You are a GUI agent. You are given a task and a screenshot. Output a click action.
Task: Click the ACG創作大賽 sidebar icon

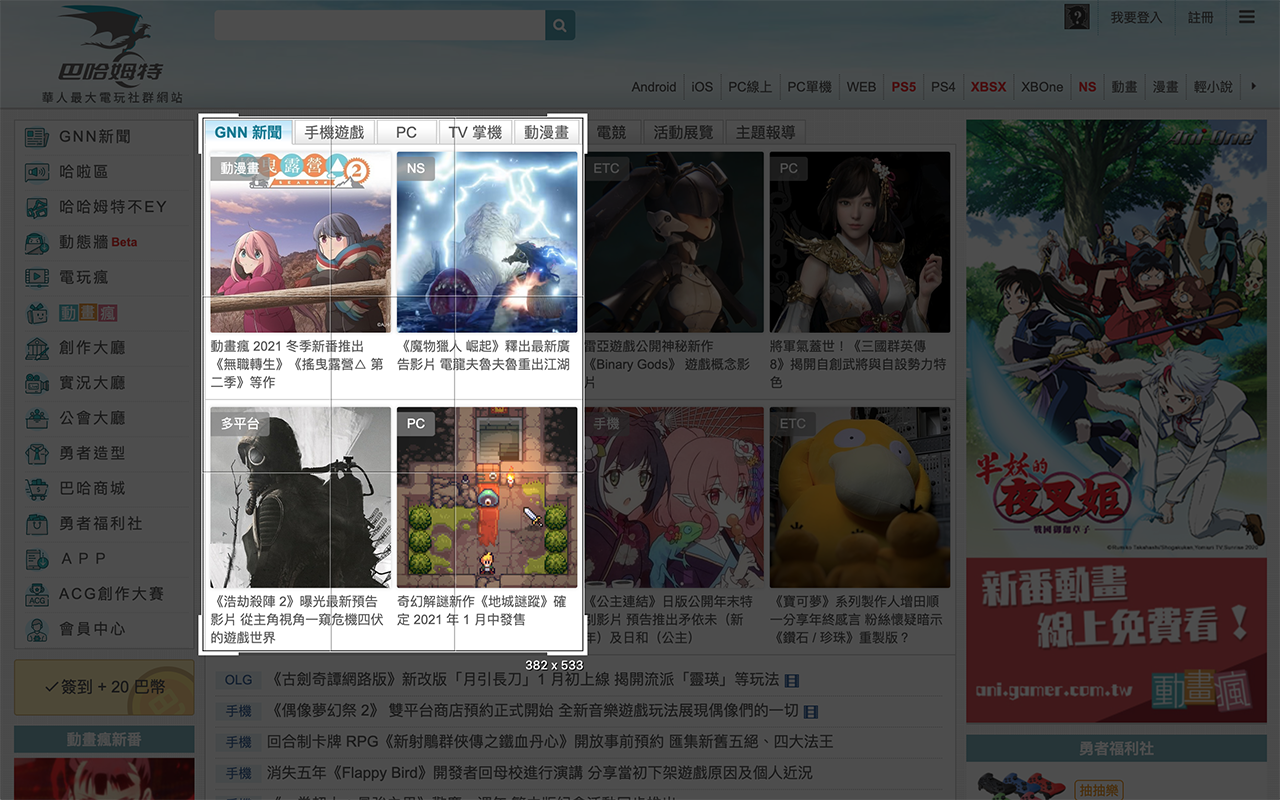(37, 594)
